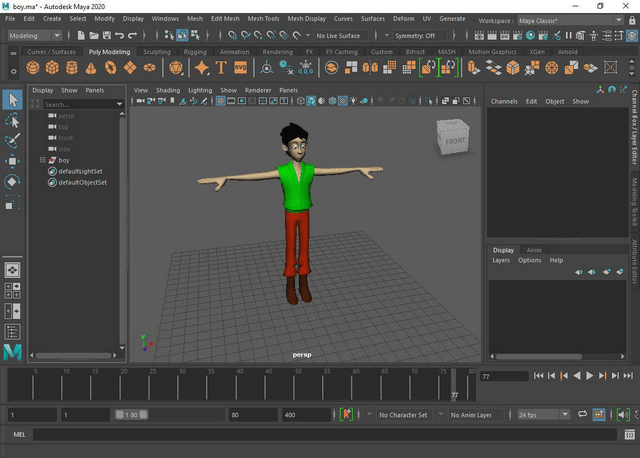Select the Paint Selection tool
The width and height of the screenshot is (640, 458).
point(12,141)
